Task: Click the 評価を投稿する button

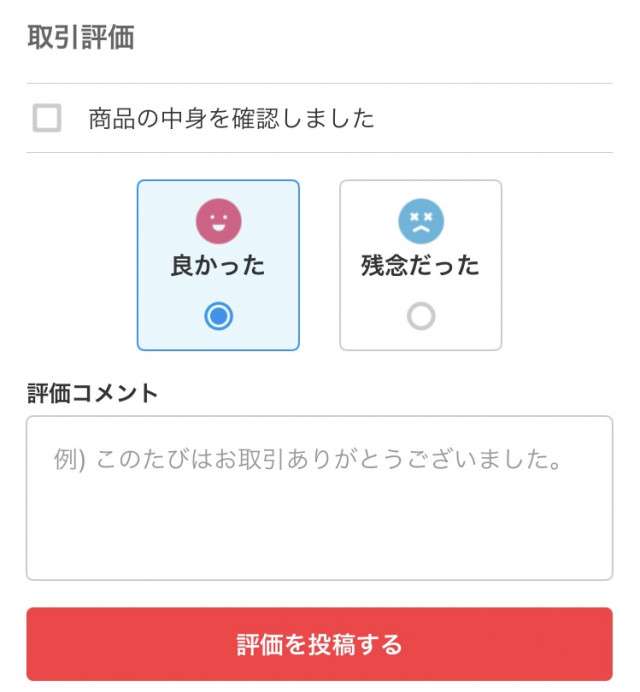Action: pyautogui.click(x=320, y=644)
